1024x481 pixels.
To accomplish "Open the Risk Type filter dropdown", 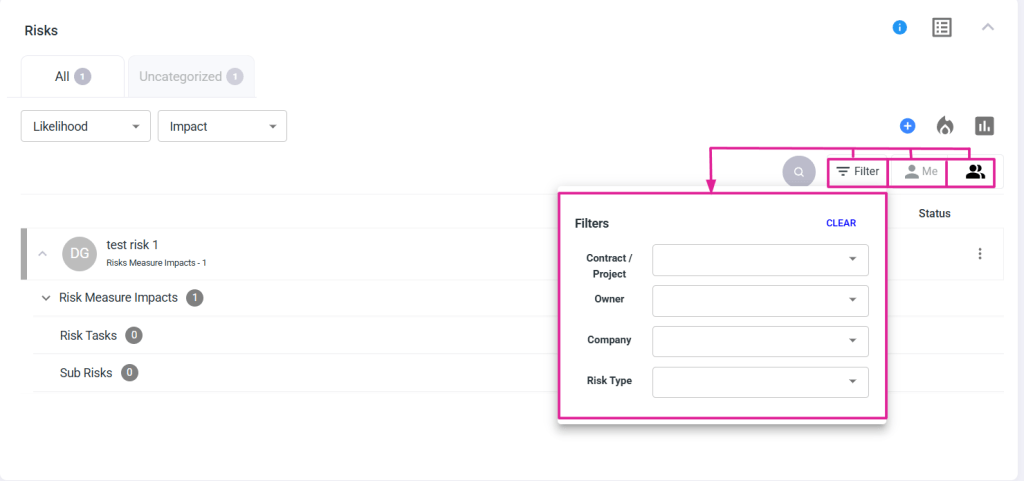I will point(760,381).
